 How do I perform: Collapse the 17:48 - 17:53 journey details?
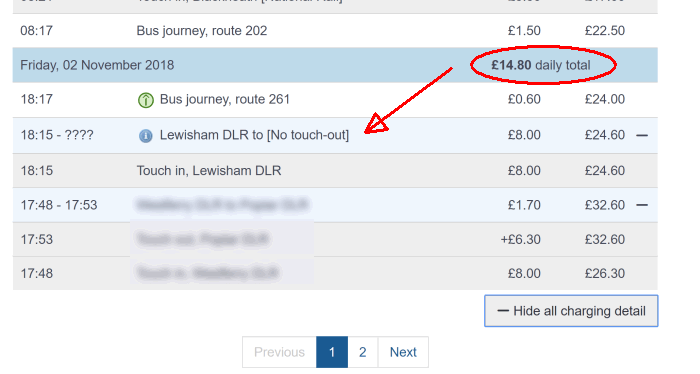(642, 205)
